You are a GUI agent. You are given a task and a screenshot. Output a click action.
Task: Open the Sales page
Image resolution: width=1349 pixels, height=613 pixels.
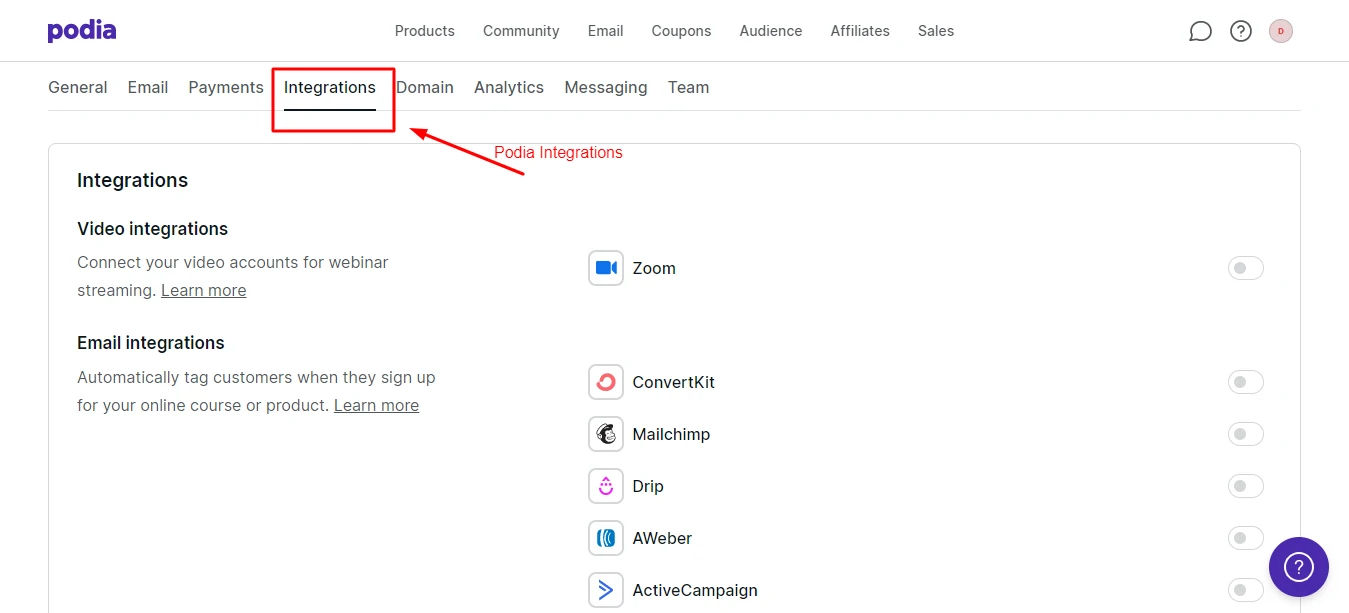coord(936,31)
